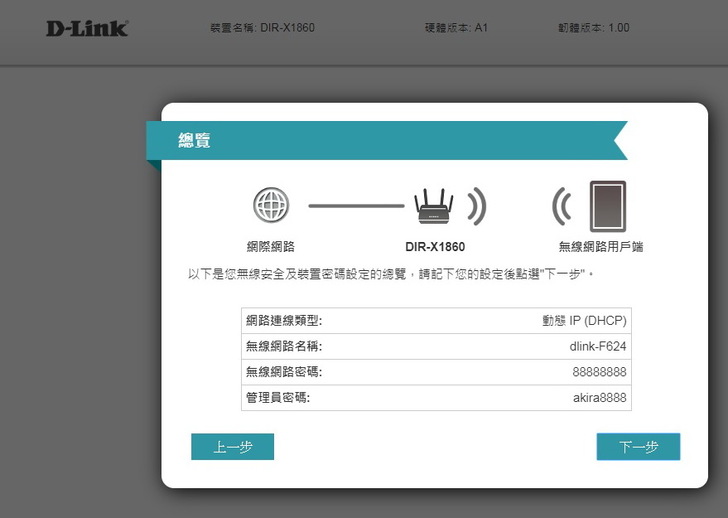Image resolution: width=728 pixels, height=518 pixels.
Task: Click the 88888888 wireless password value
Action: click(599, 372)
